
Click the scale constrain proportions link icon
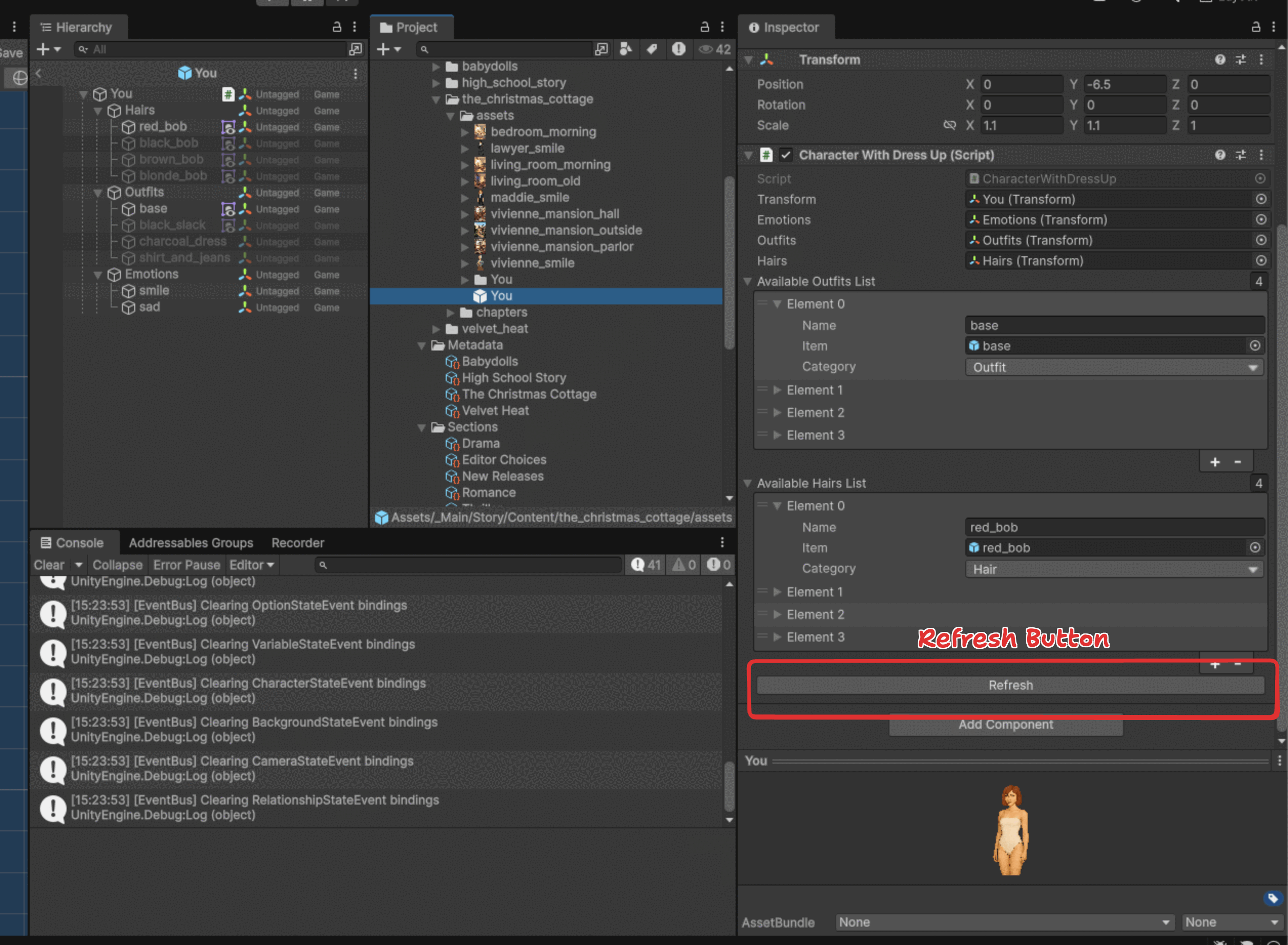click(949, 125)
